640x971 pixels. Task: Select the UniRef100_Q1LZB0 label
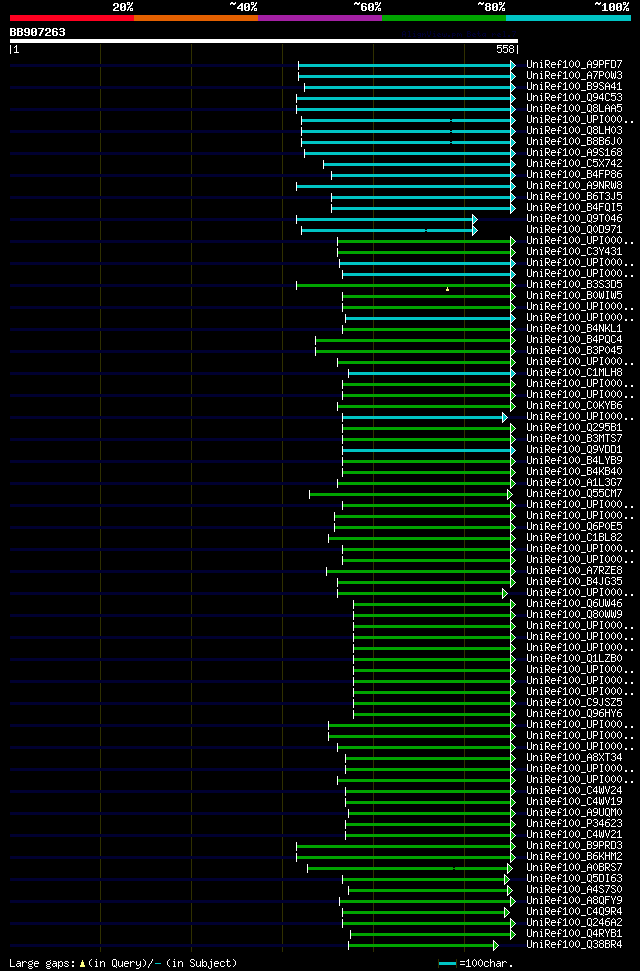tap(574, 659)
